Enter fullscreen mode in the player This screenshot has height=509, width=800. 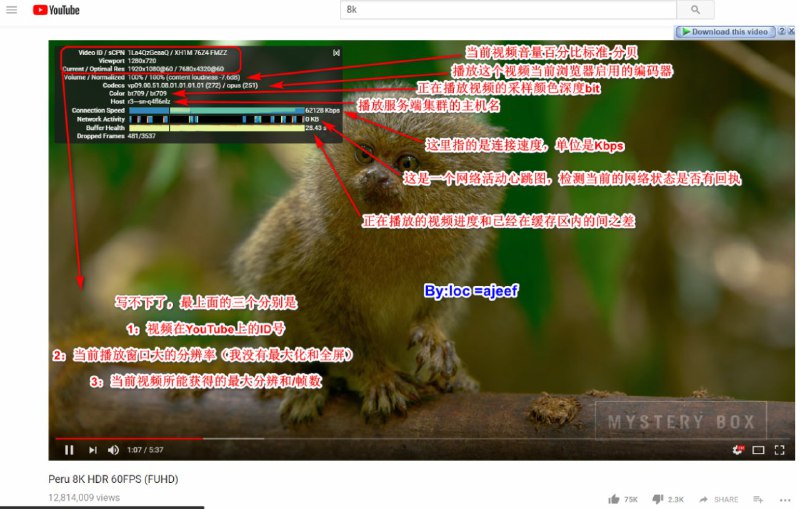click(x=779, y=450)
